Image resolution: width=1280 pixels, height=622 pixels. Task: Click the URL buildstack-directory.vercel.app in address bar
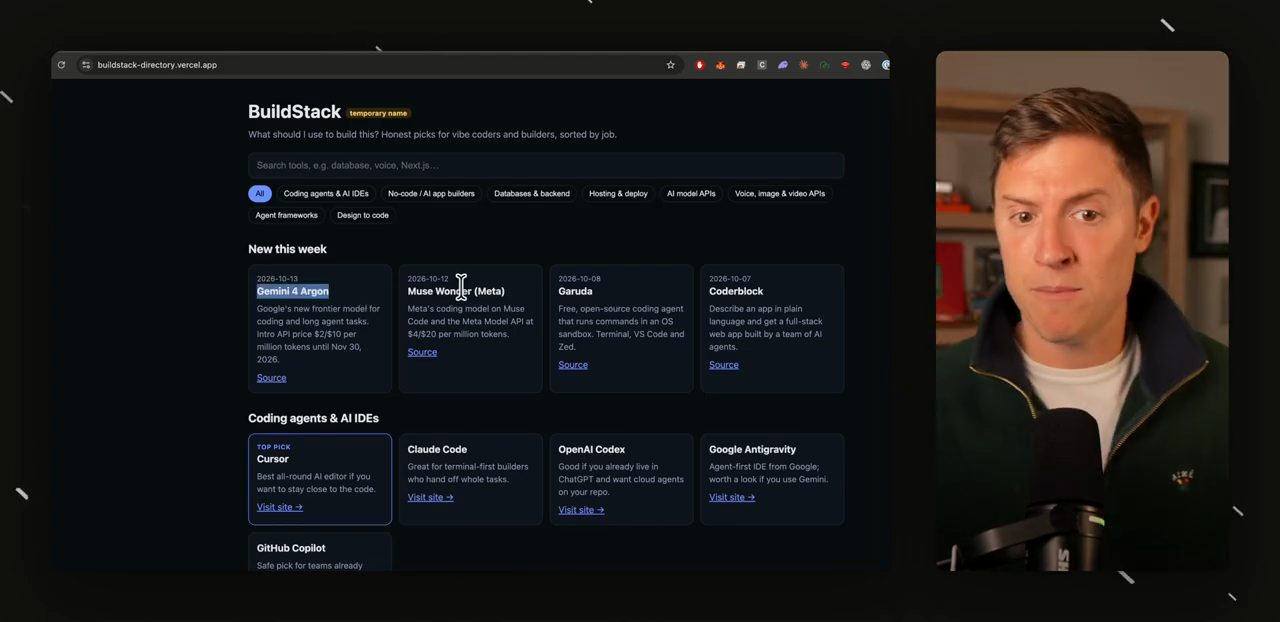[157, 65]
